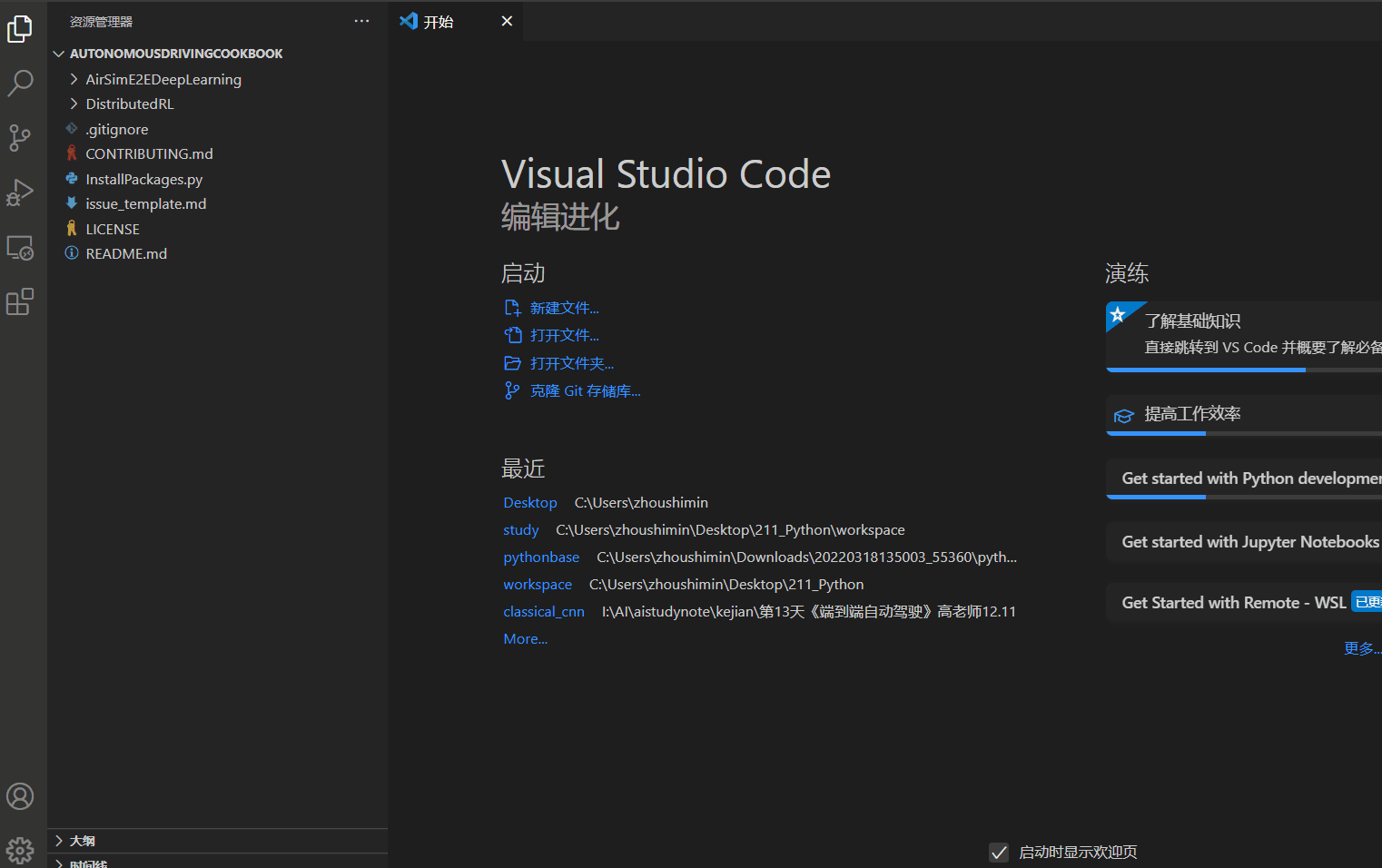Open the Extensions view icon
This screenshot has height=868, width=1382.
point(20,301)
